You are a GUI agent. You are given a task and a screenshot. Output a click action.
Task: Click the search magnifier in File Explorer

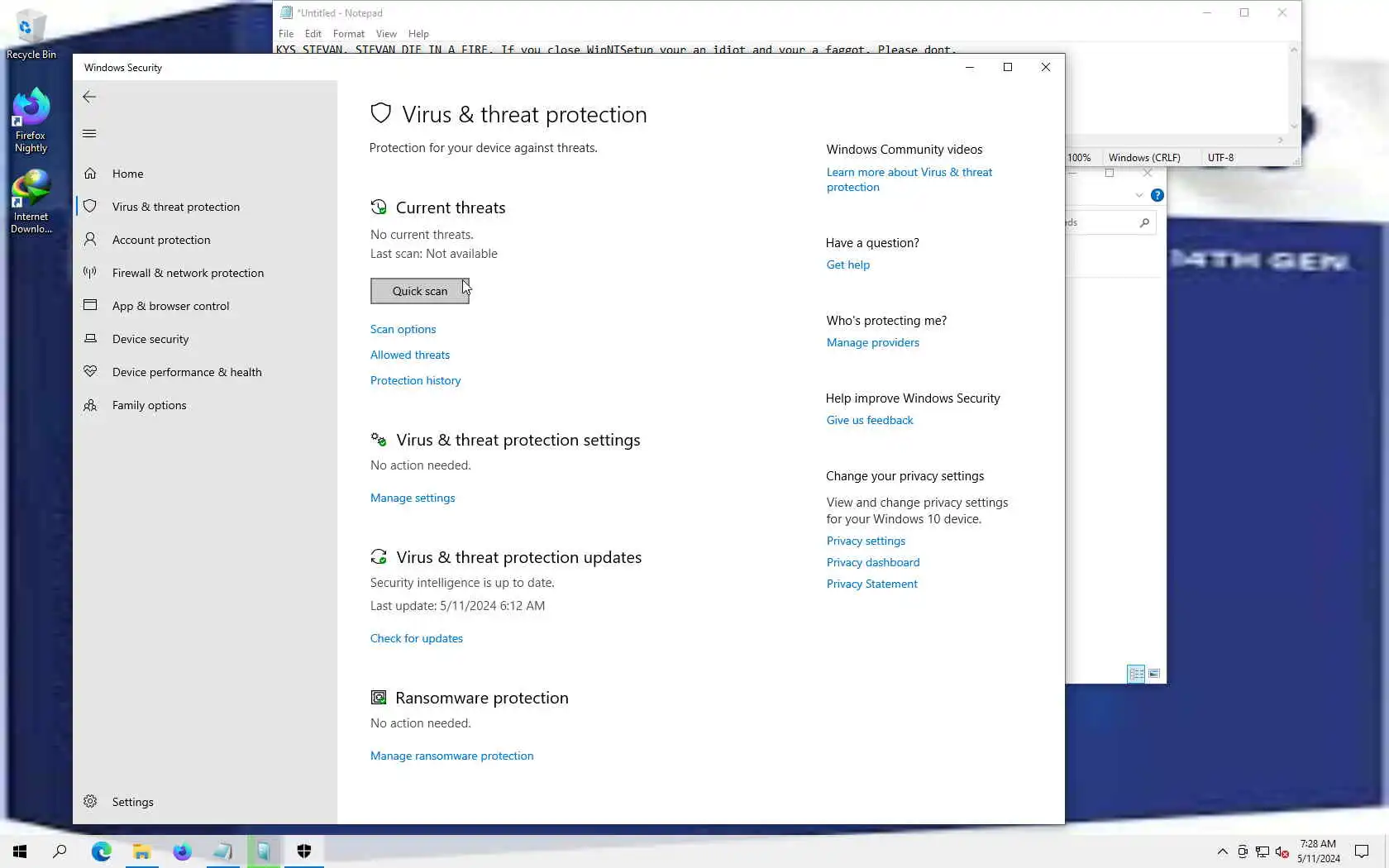tap(1144, 222)
